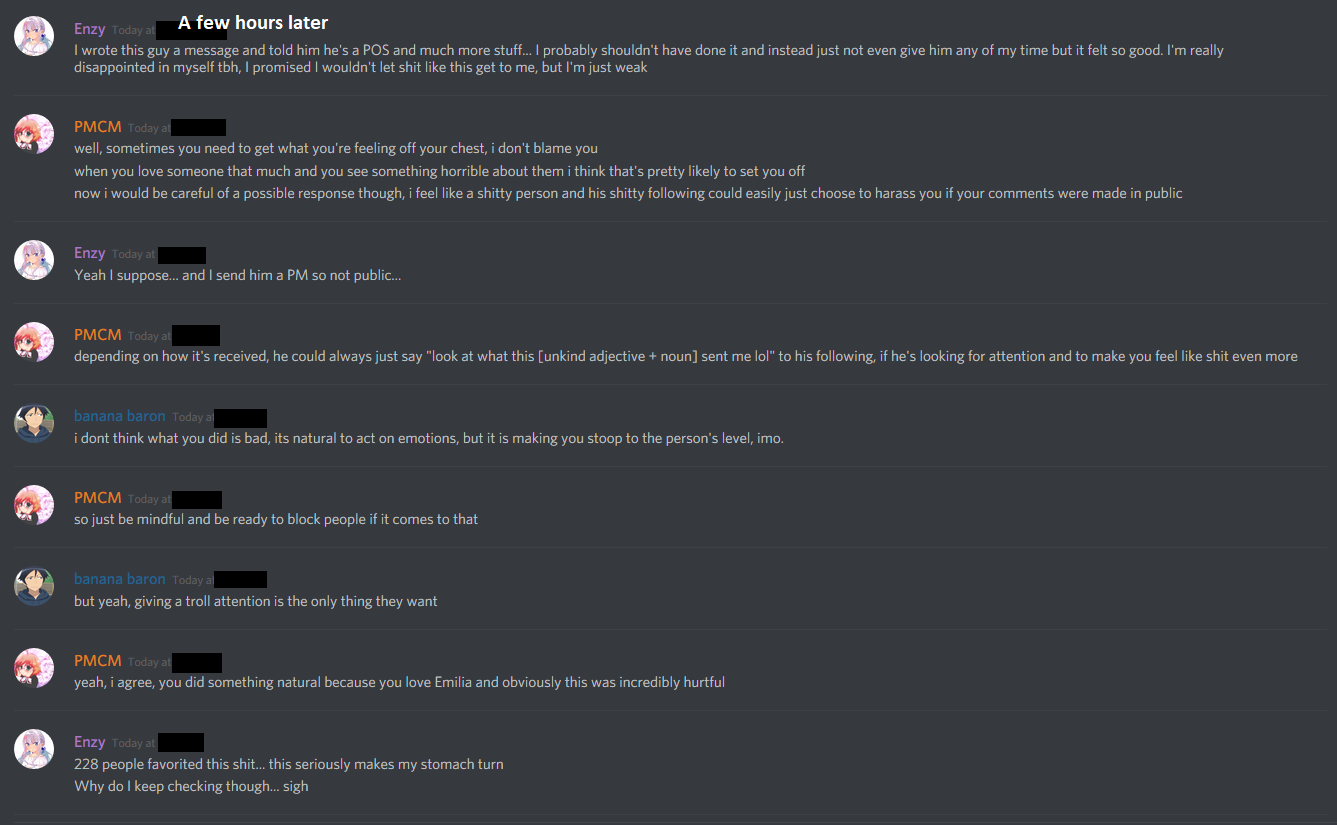Open Enzy's username above '228 people favorited'
The width and height of the screenshot is (1337, 825).
89,742
